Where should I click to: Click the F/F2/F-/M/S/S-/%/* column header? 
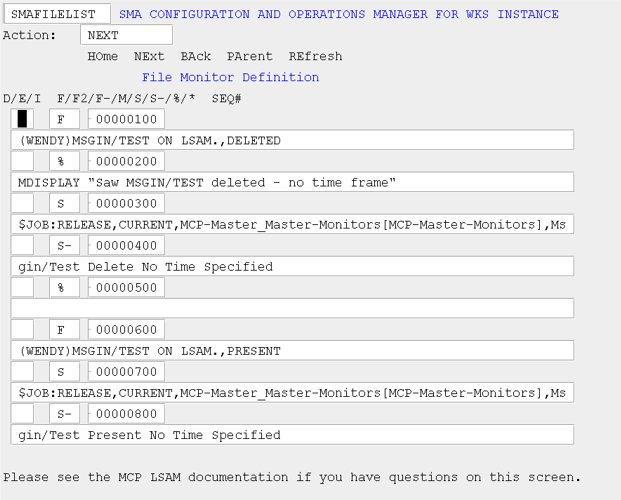126,98
